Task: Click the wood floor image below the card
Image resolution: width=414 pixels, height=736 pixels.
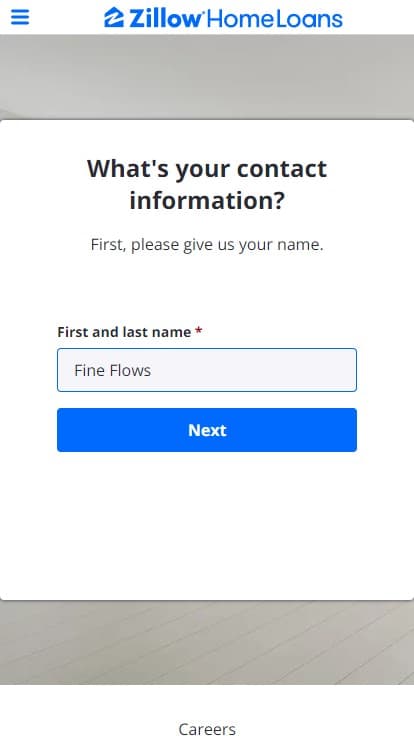Action: [207, 642]
